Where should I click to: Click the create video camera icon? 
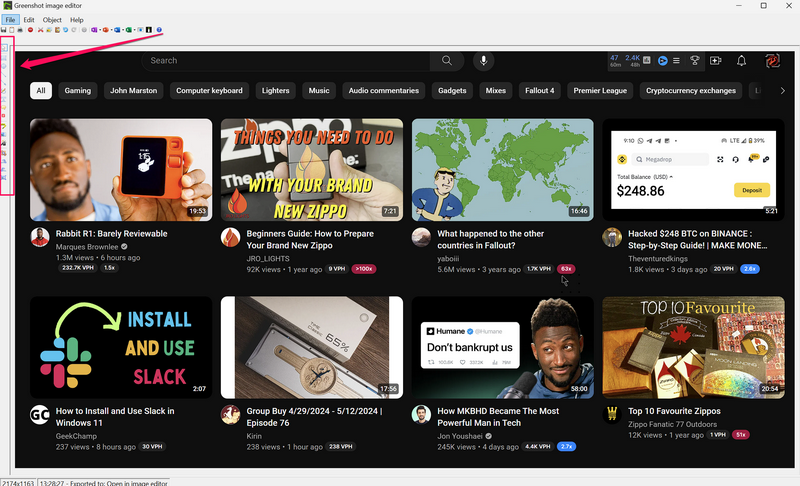[x=715, y=61]
